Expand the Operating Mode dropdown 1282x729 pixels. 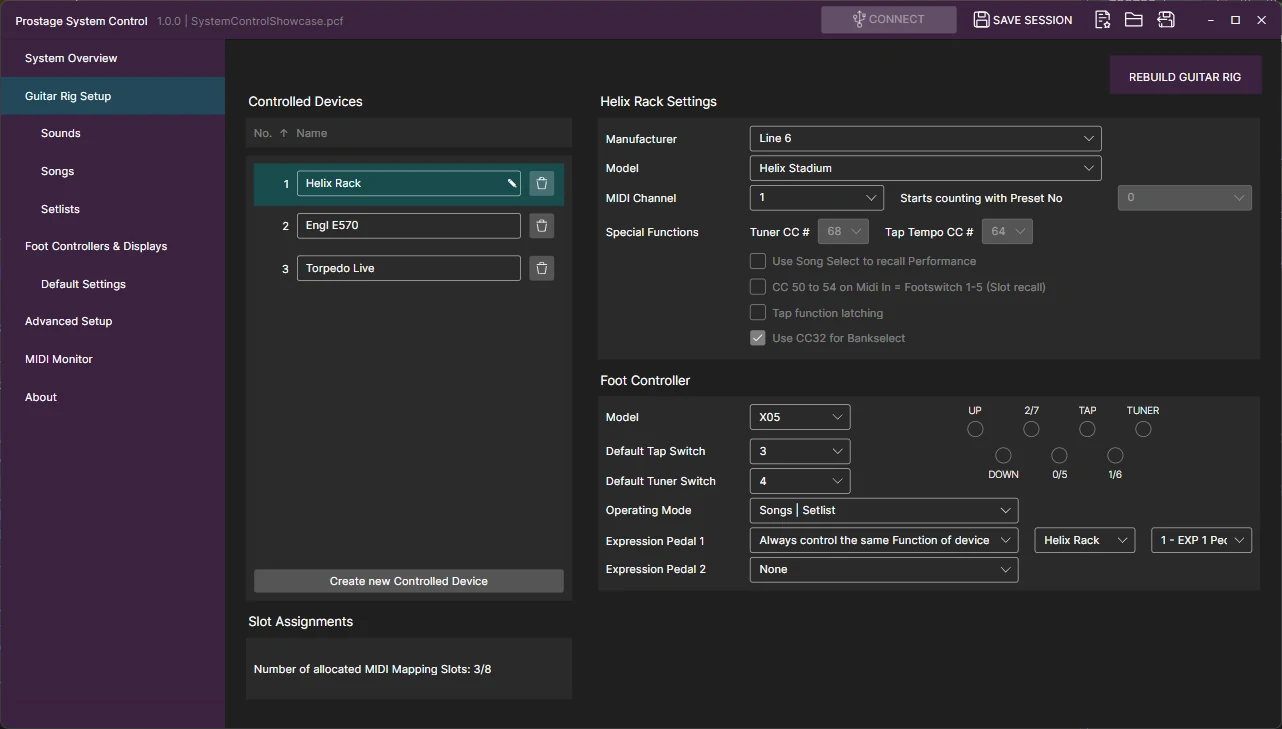tap(884, 510)
